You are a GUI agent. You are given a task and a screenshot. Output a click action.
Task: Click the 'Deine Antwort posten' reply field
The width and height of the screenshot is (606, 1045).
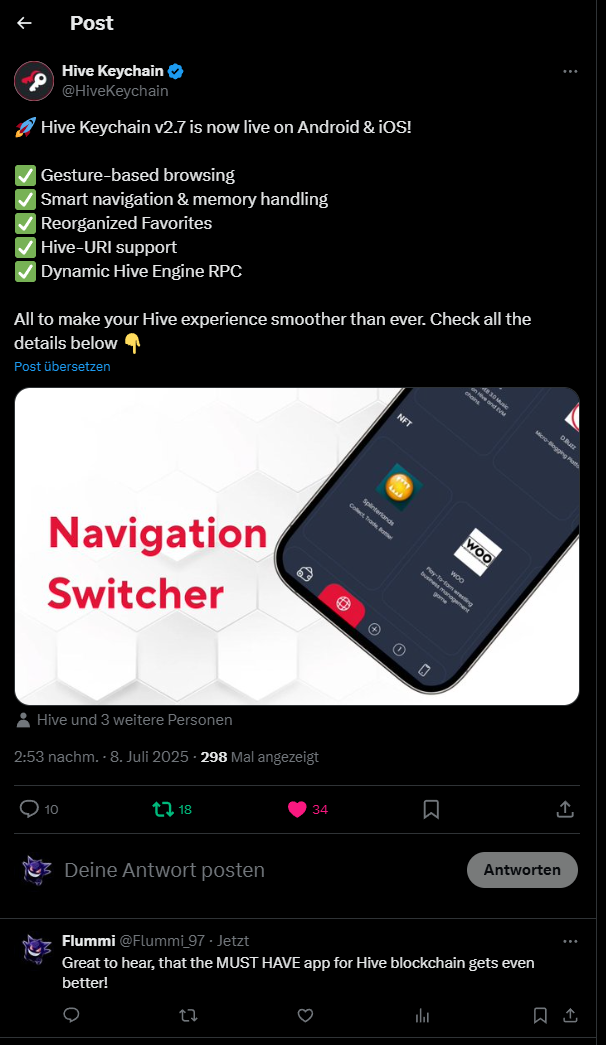(260, 870)
